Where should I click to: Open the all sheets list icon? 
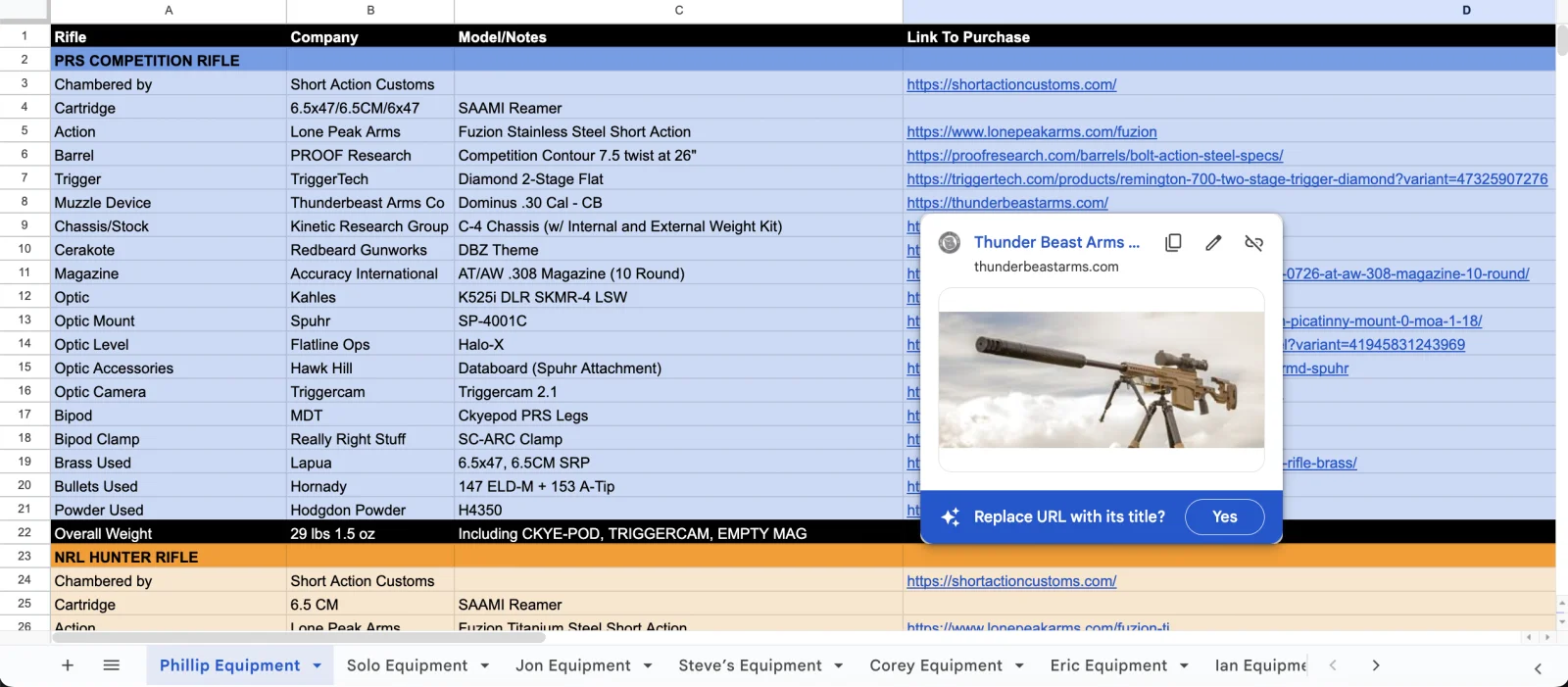coord(112,665)
